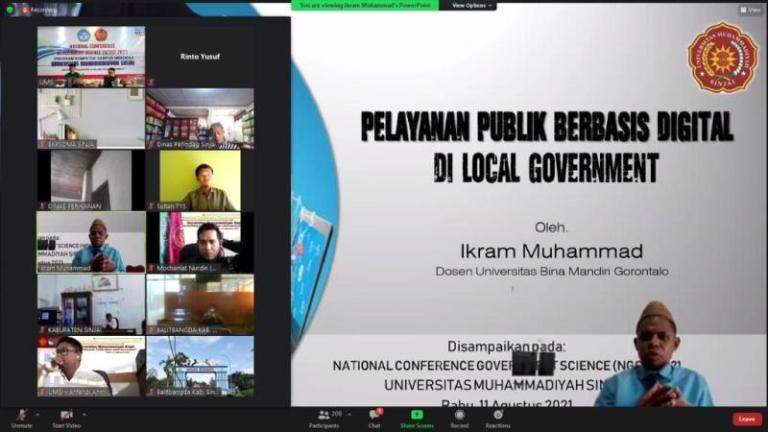
Task: Expand the View Options dropdown
Action: pos(468,5)
